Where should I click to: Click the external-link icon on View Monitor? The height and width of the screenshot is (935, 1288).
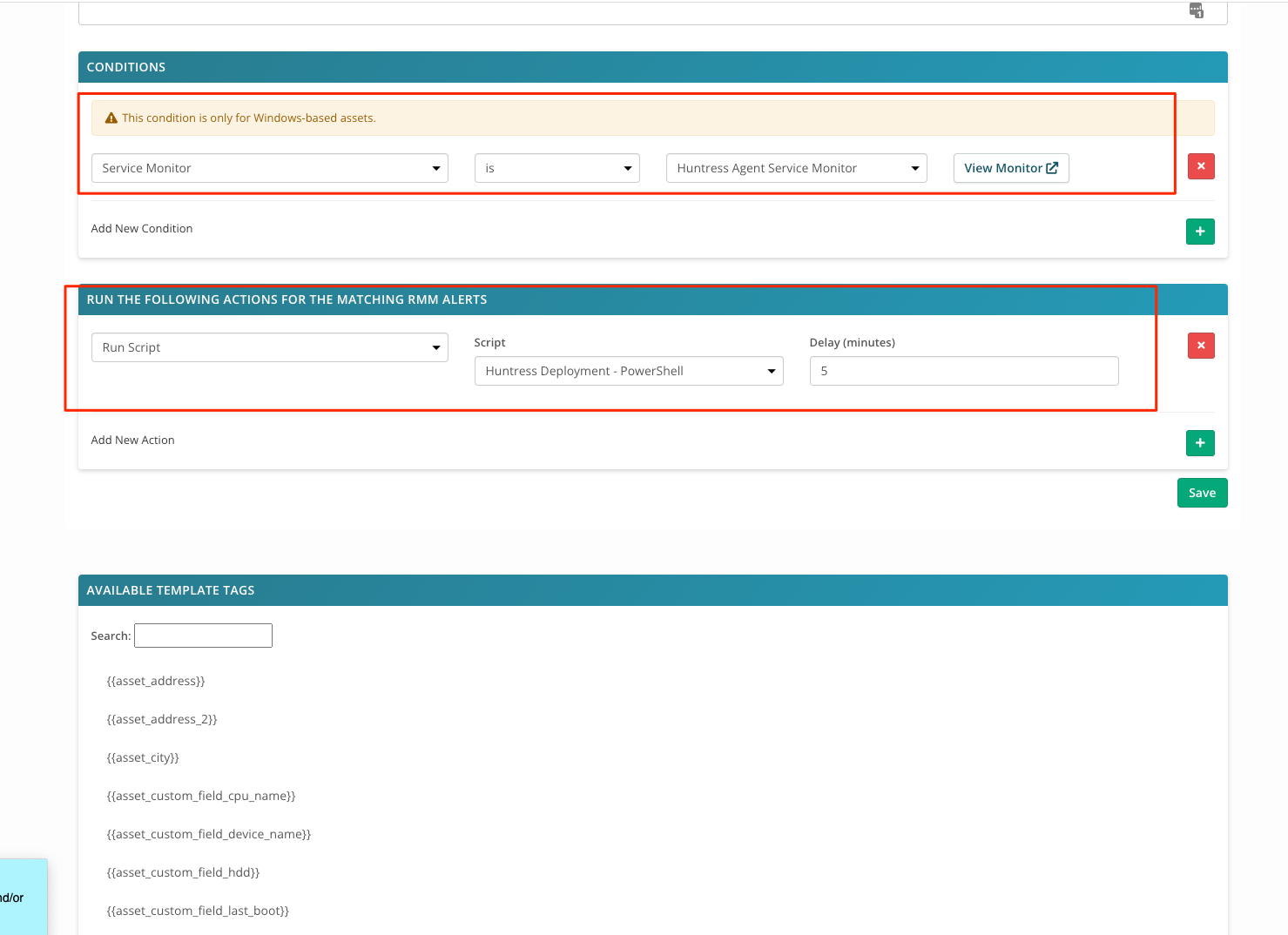coord(1052,167)
